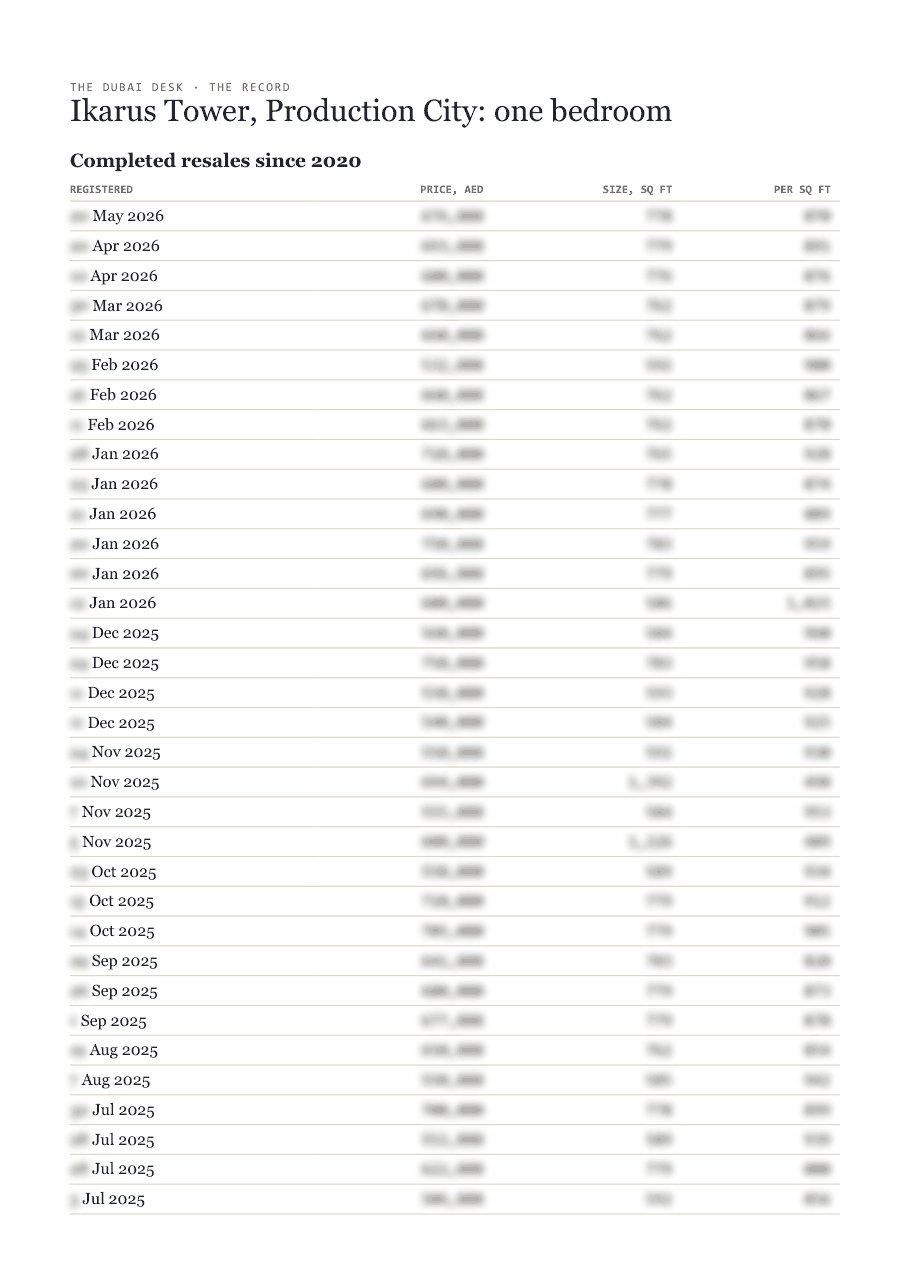
Task: Select the PER SQ FT column header
Action: coord(802,189)
